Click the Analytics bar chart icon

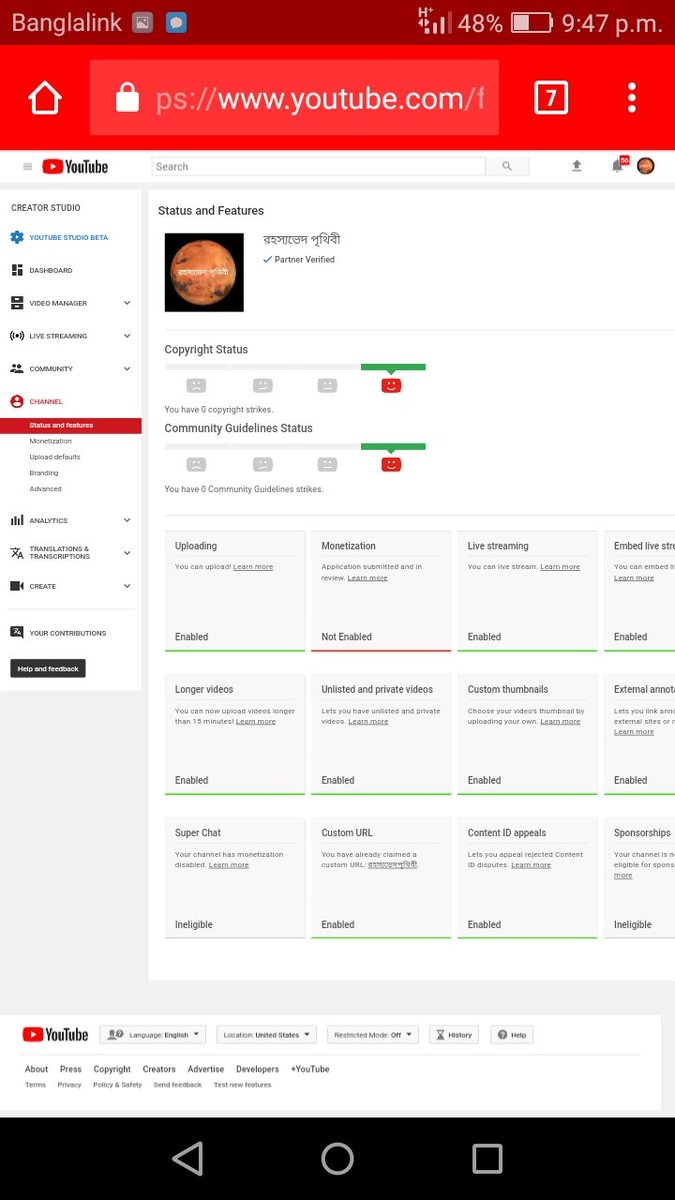coord(17,520)
